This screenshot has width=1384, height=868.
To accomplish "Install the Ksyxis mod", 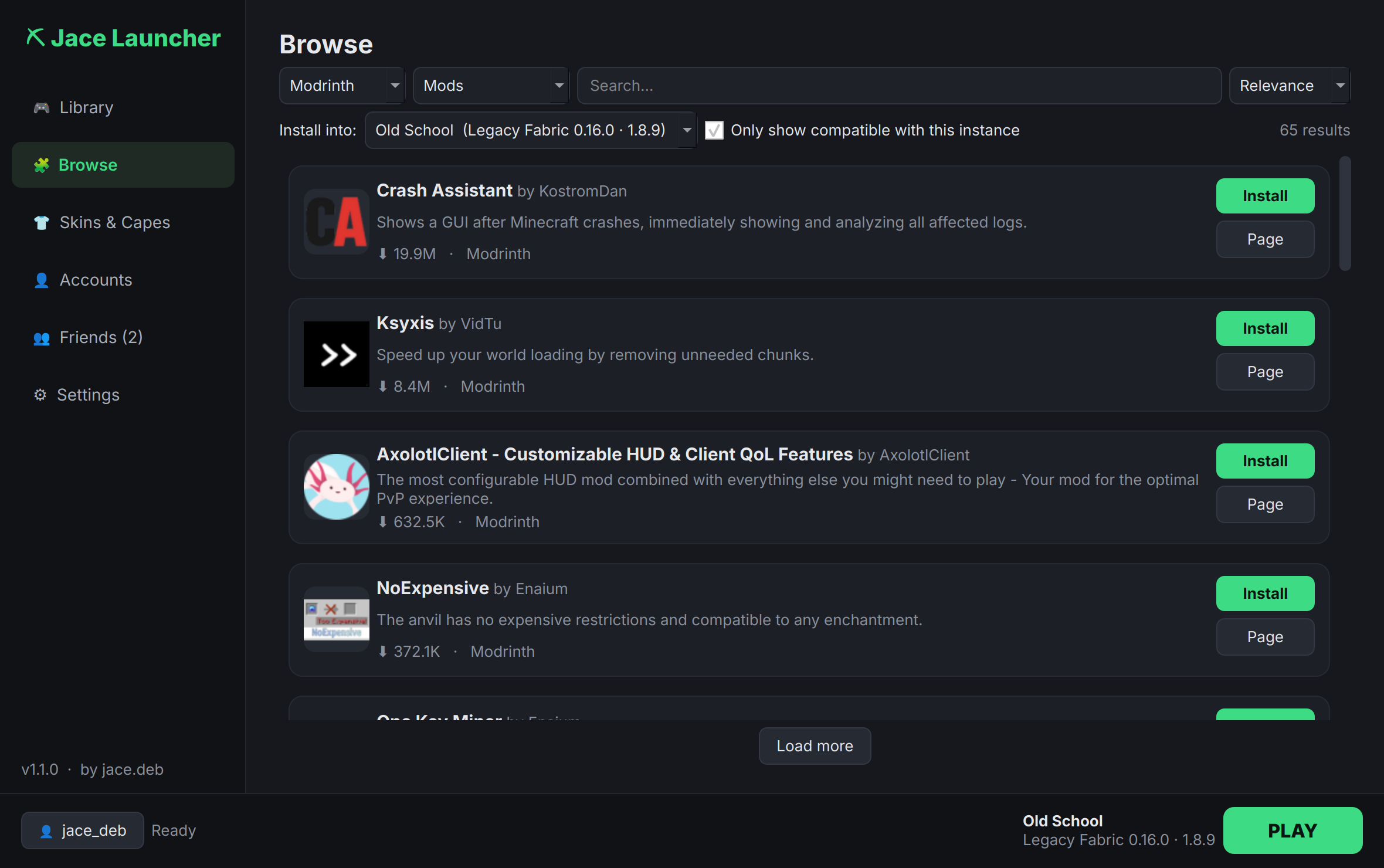I will coord(1265,328).
